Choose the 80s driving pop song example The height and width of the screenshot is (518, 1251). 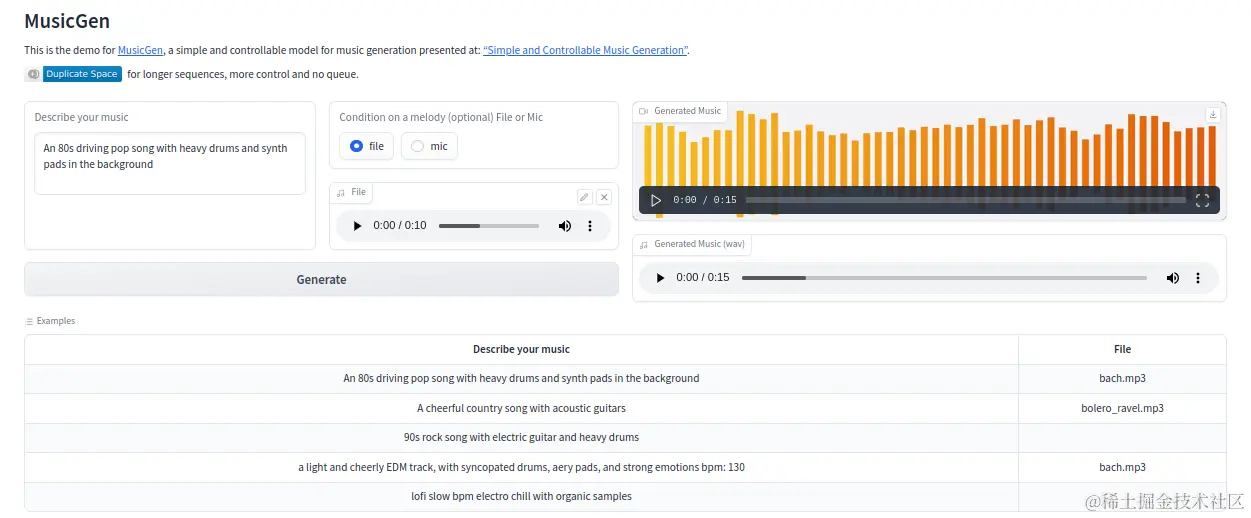[521, 379]
